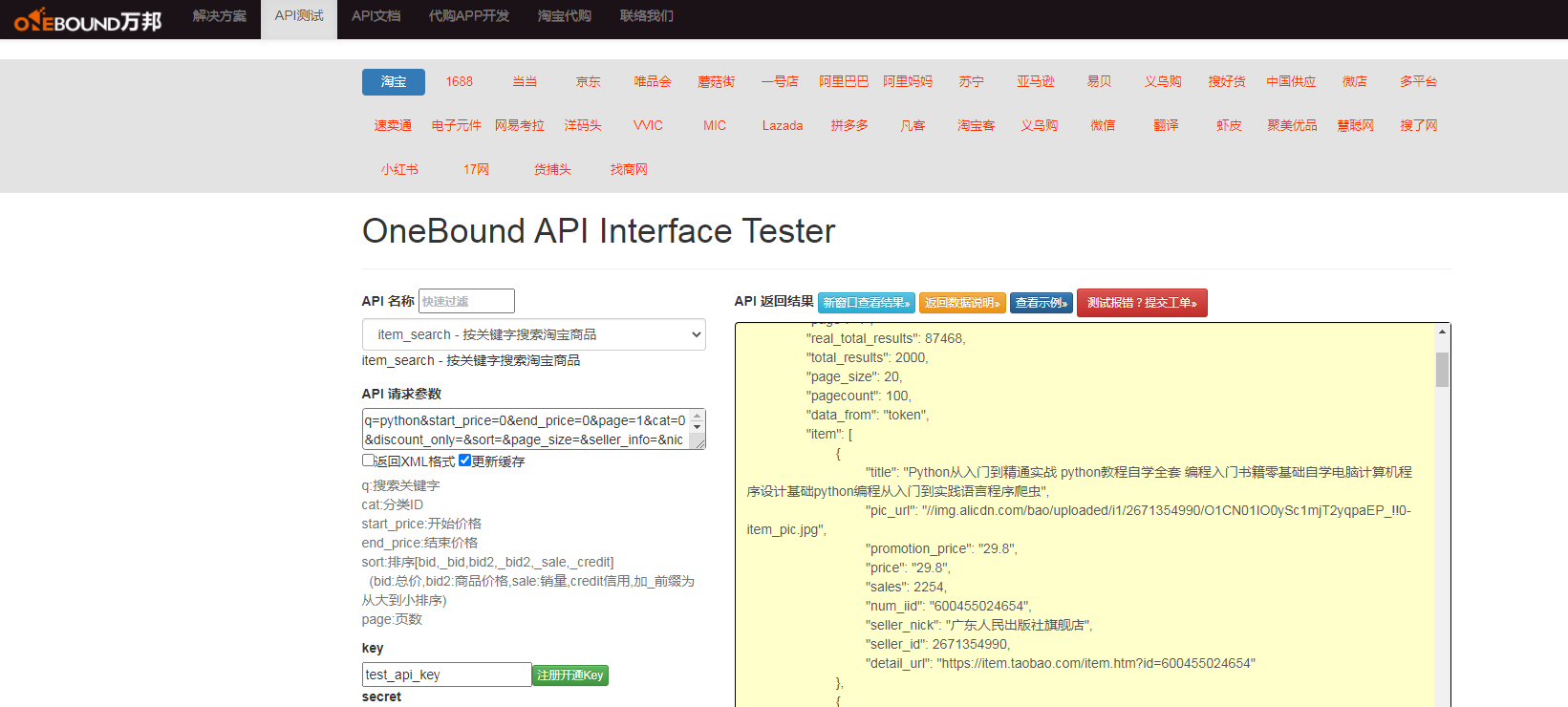This screenshot has height=707, width=1568.
Task: Click the "real_total_results": 87468 line
Action: click(886, 338)
